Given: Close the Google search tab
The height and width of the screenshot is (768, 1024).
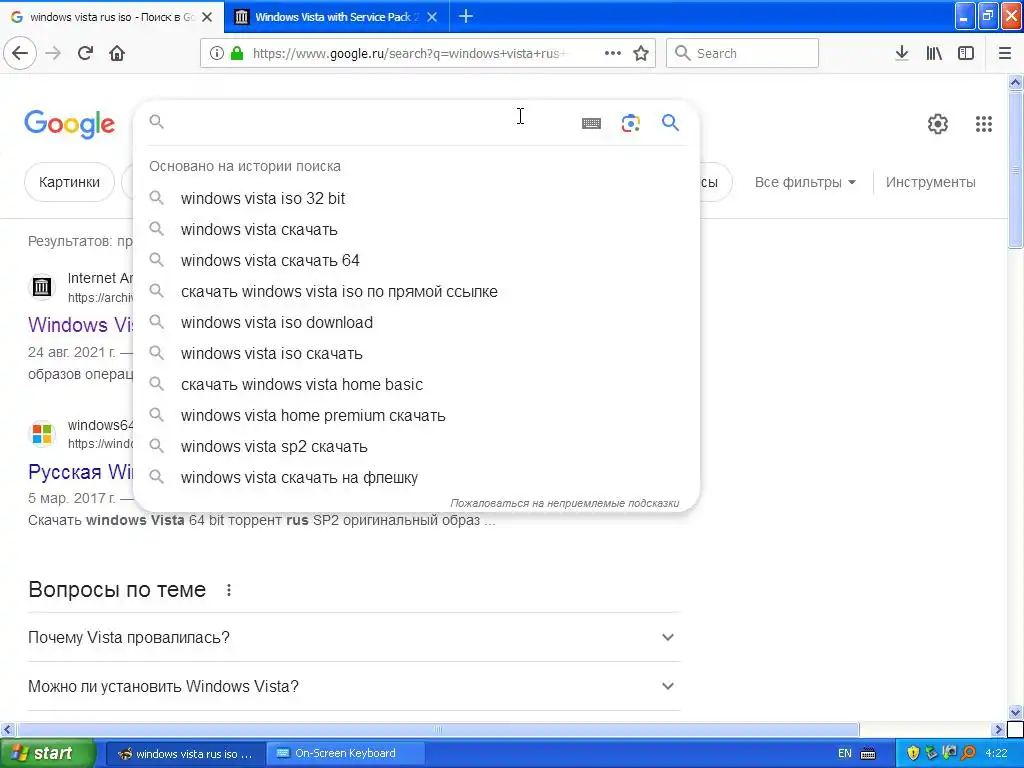Looking at the screenshot, I should [207, 17].
